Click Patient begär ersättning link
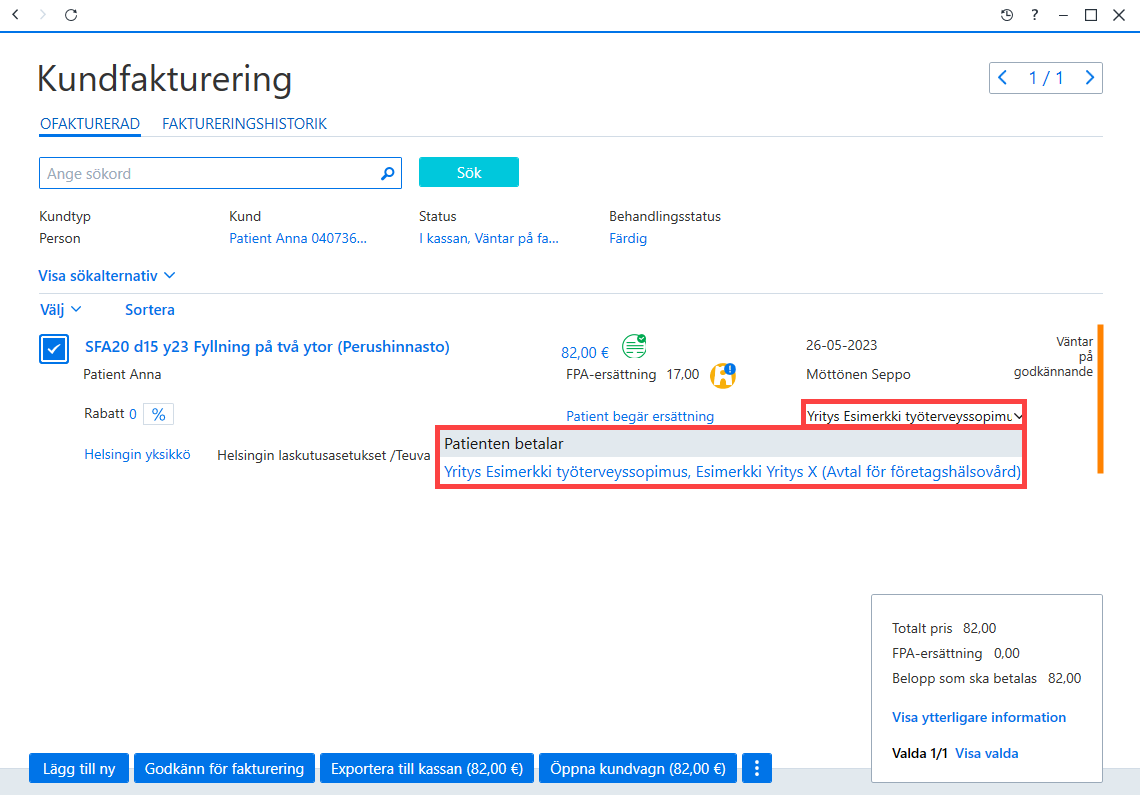 click(640, 416)
